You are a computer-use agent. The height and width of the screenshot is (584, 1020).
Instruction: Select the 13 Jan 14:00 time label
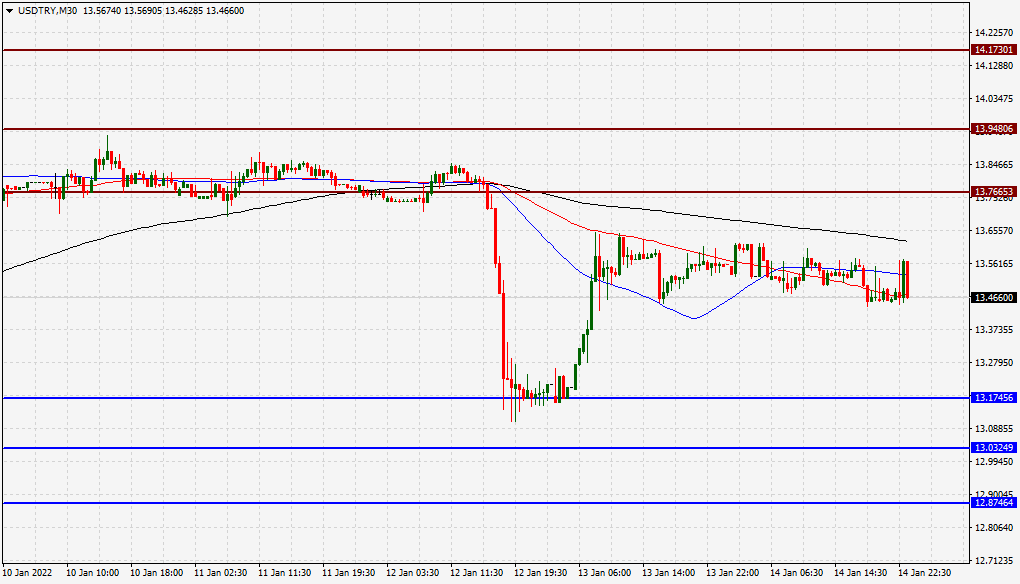click(x=669, y=573)
